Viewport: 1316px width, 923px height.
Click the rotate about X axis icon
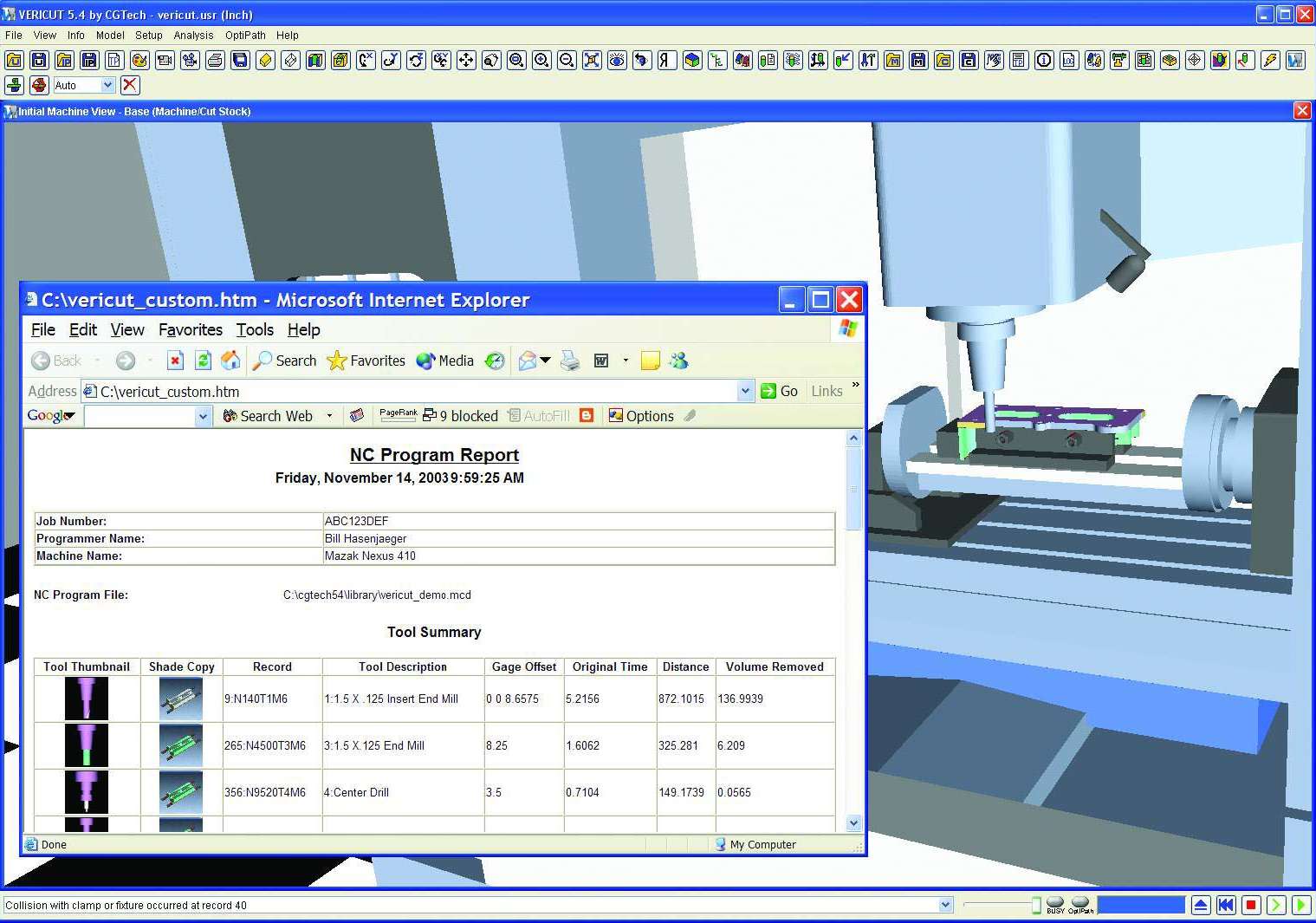366,60
